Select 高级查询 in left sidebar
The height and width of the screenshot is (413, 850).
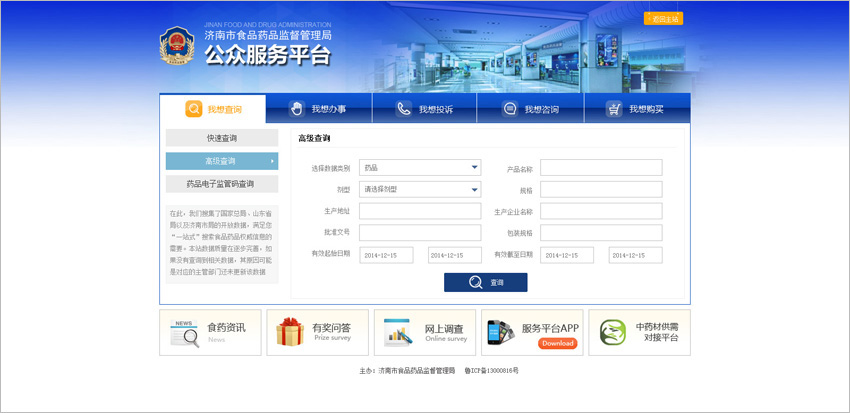tap(222, 161)
